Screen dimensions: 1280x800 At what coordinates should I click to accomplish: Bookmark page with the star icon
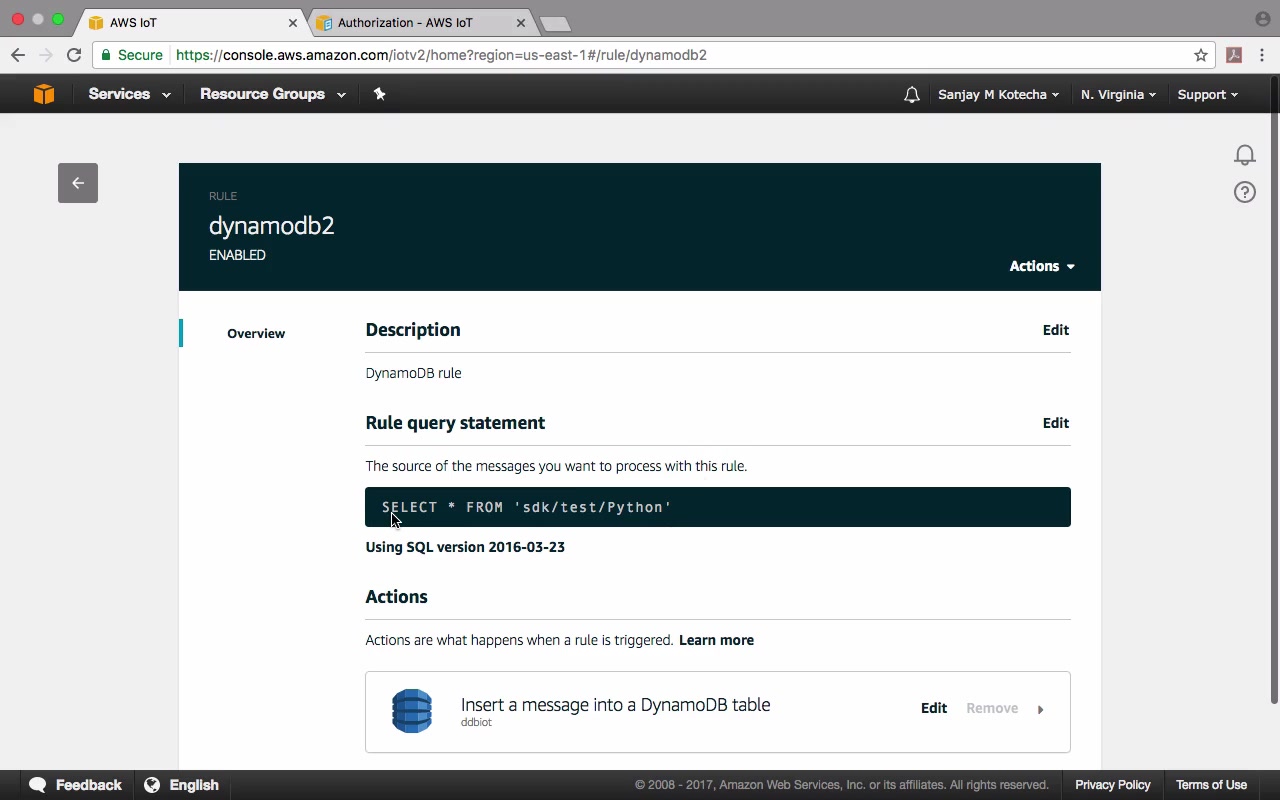(1201, 55)
